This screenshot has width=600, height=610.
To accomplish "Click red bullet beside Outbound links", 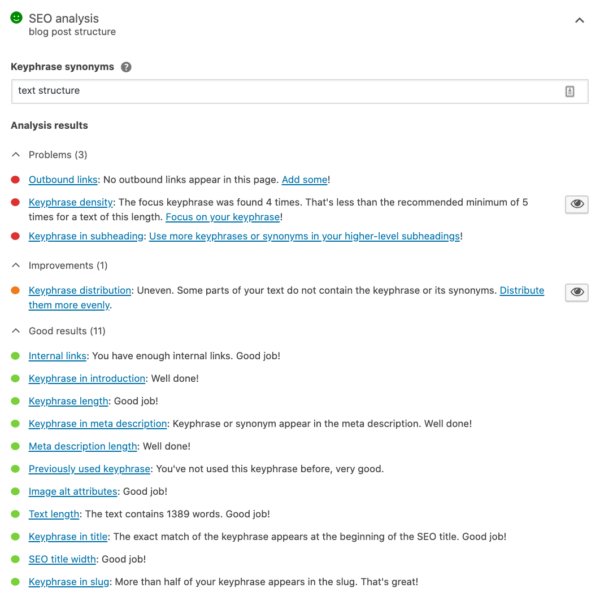I will tap(15, 180).
